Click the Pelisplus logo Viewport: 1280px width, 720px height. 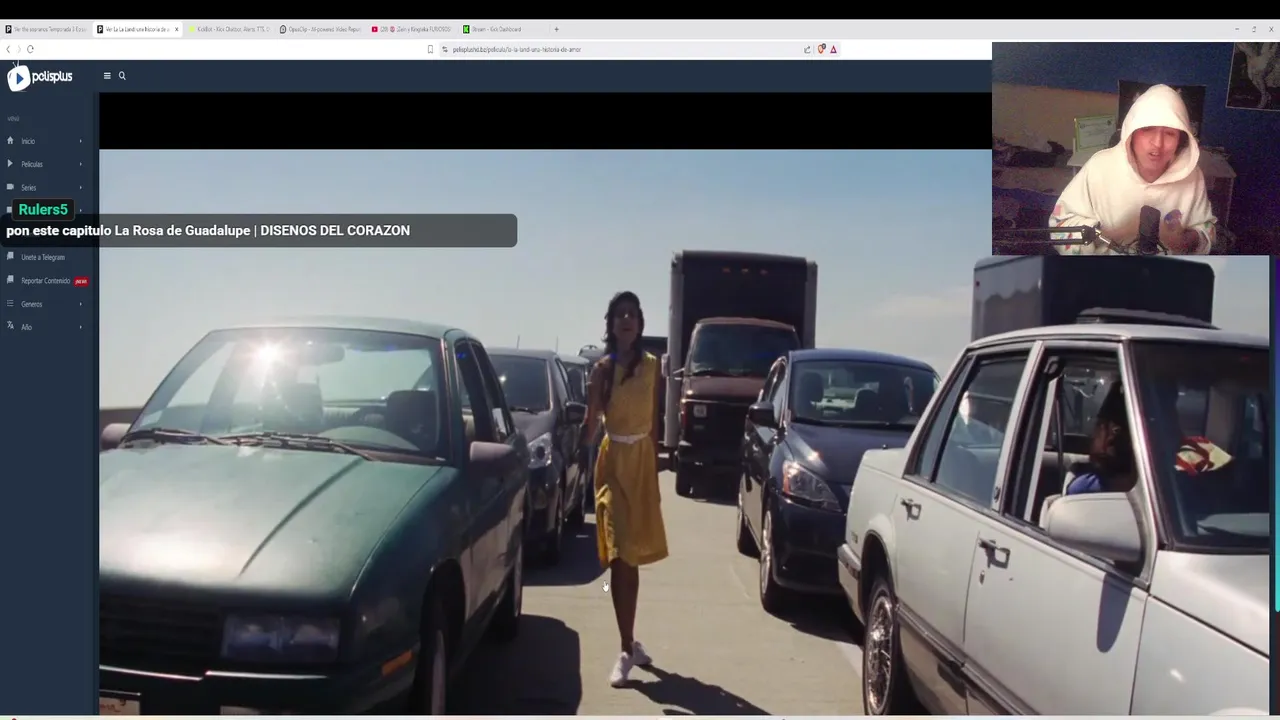pyautogui.click(x=40, y=76)
